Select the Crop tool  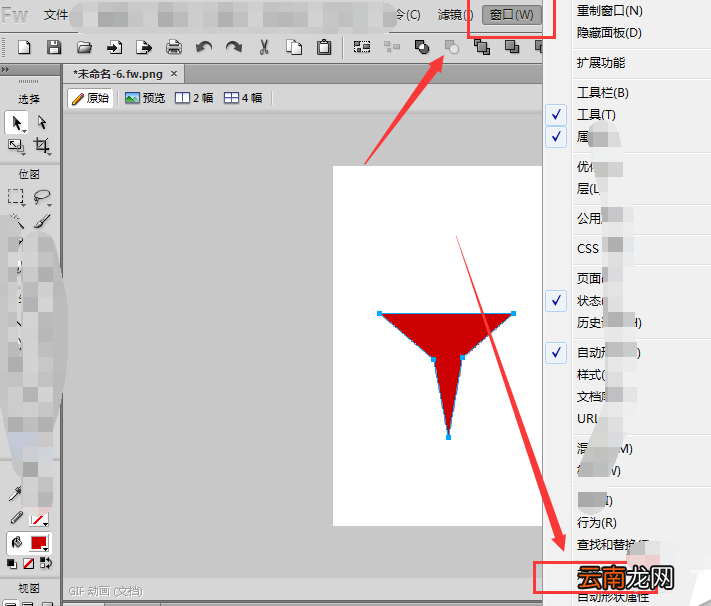pyautogui.click(x=42, y=146)
